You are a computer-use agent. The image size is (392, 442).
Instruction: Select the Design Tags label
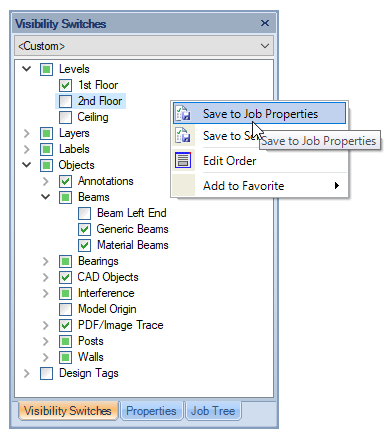click(x=89, y=373)
